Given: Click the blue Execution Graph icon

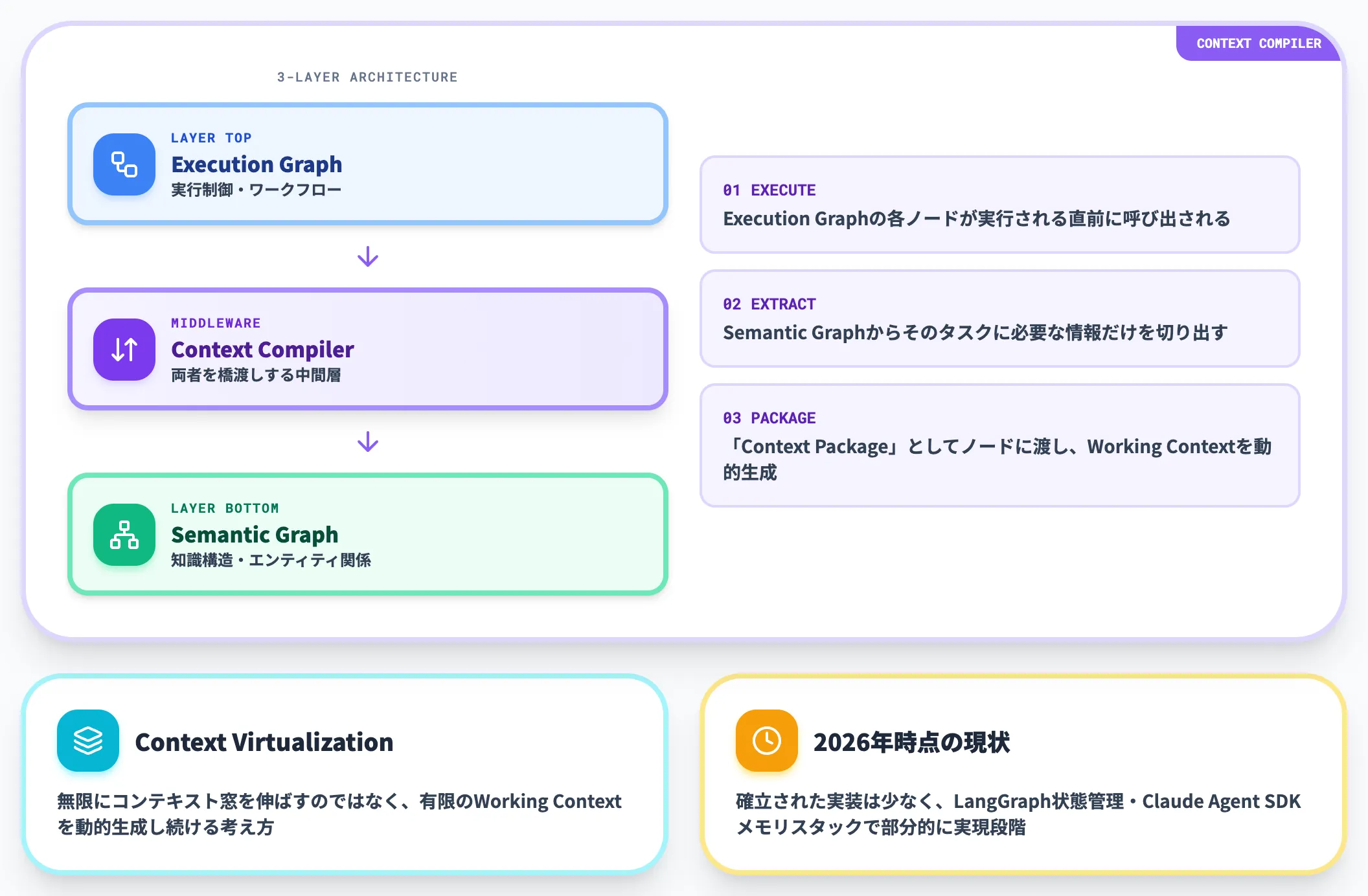Looking at the screenshot, I should 124,164.
